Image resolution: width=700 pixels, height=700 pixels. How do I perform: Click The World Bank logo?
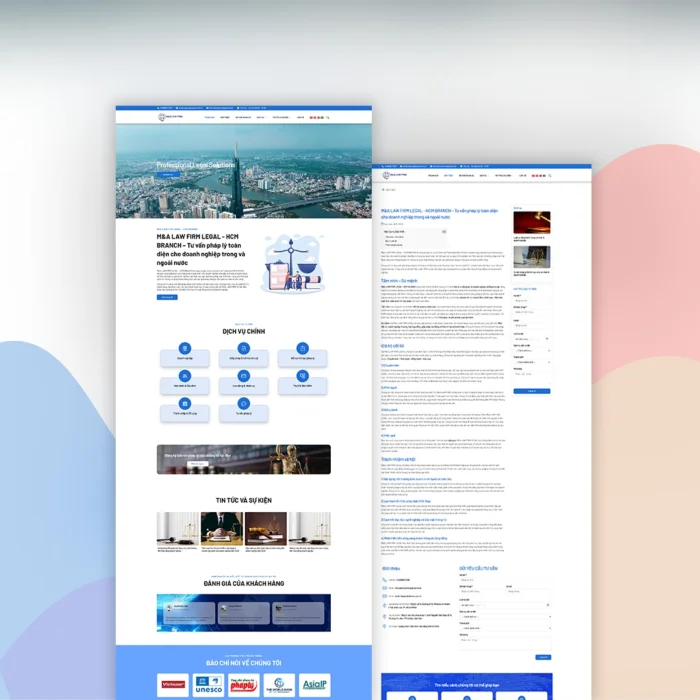click(x=279, y=685)
